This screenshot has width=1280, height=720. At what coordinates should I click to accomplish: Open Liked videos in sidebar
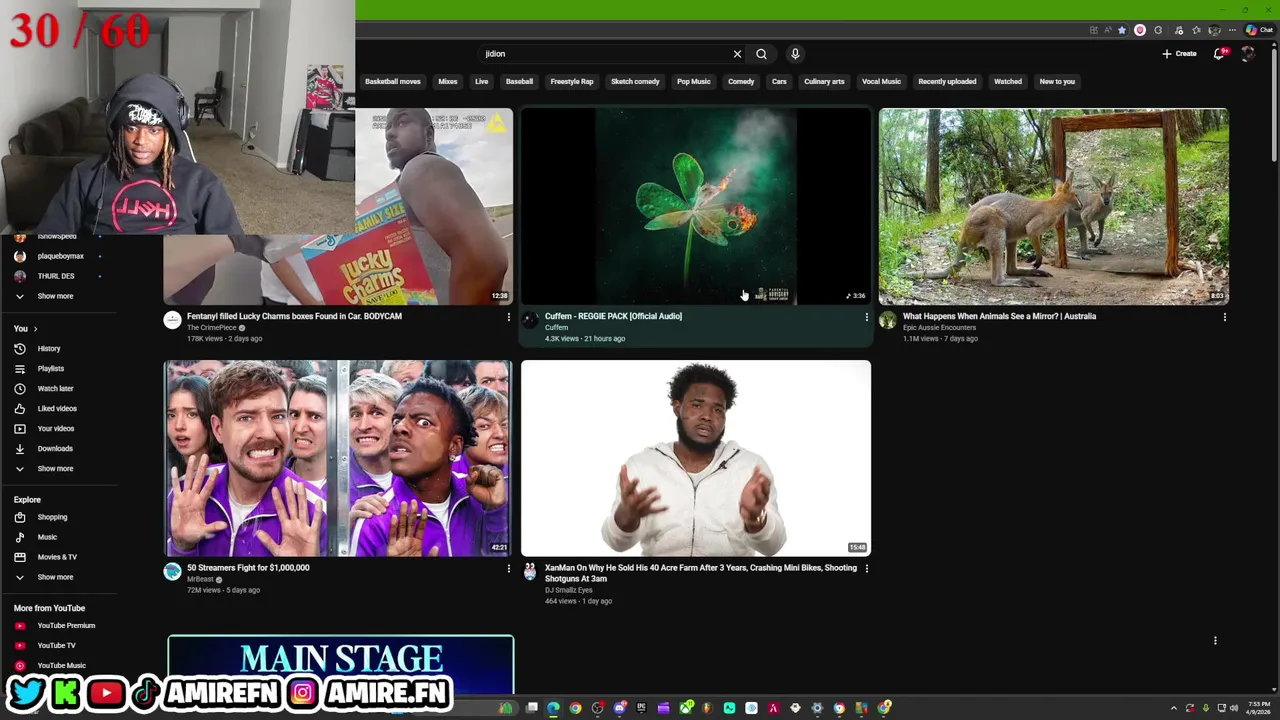pos(57,408)
